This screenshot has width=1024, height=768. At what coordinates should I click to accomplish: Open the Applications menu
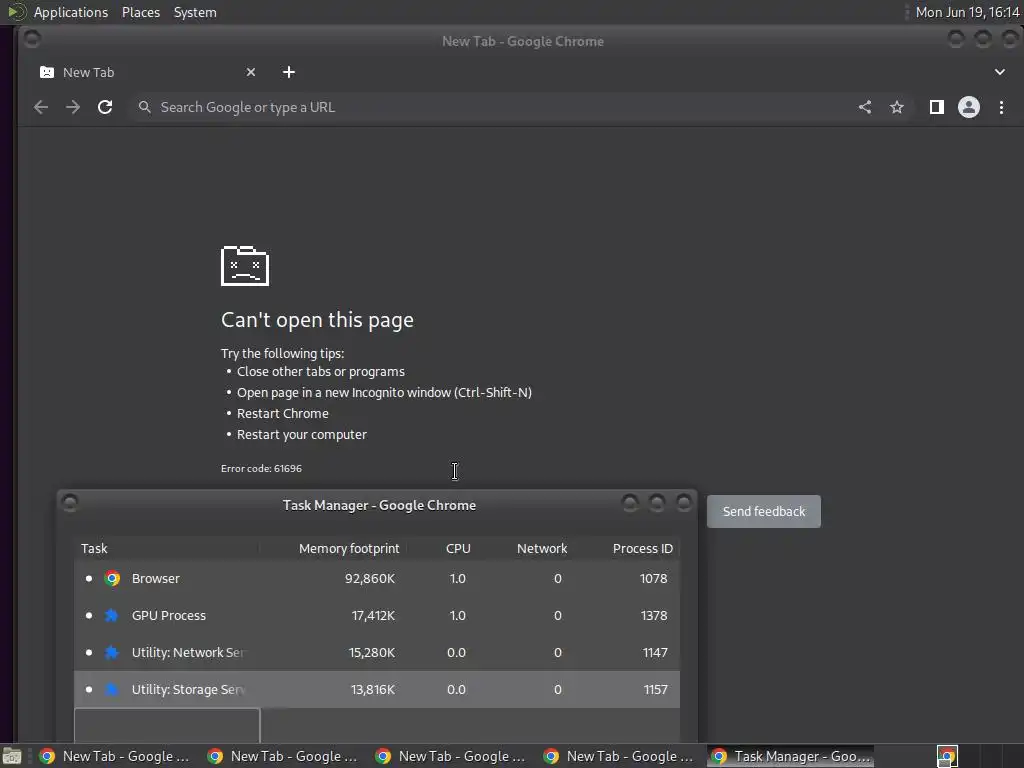pyautogui.click(x=71, y=12)
